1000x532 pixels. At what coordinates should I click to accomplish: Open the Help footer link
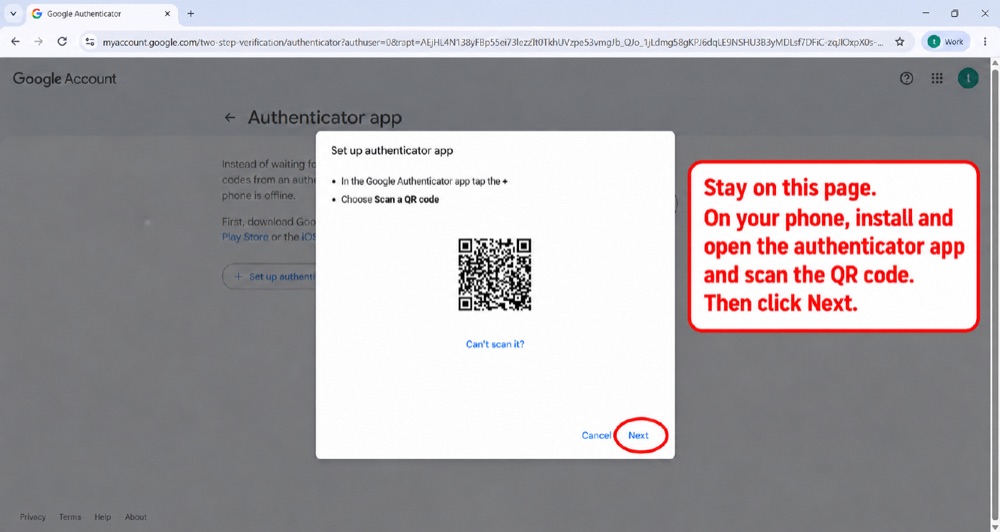coord(103,517)
